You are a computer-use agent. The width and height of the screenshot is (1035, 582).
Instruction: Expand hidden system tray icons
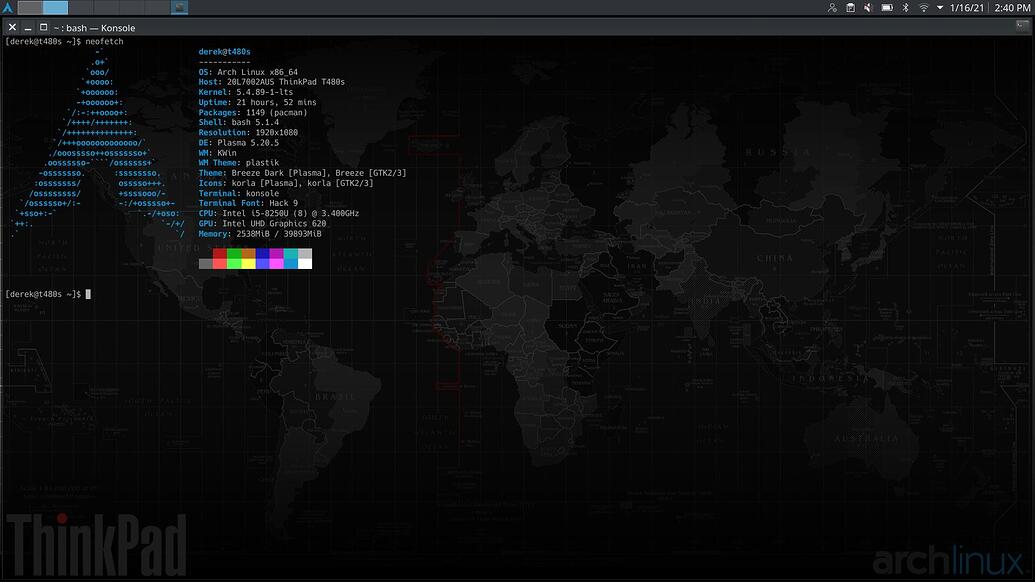[940, 7]
